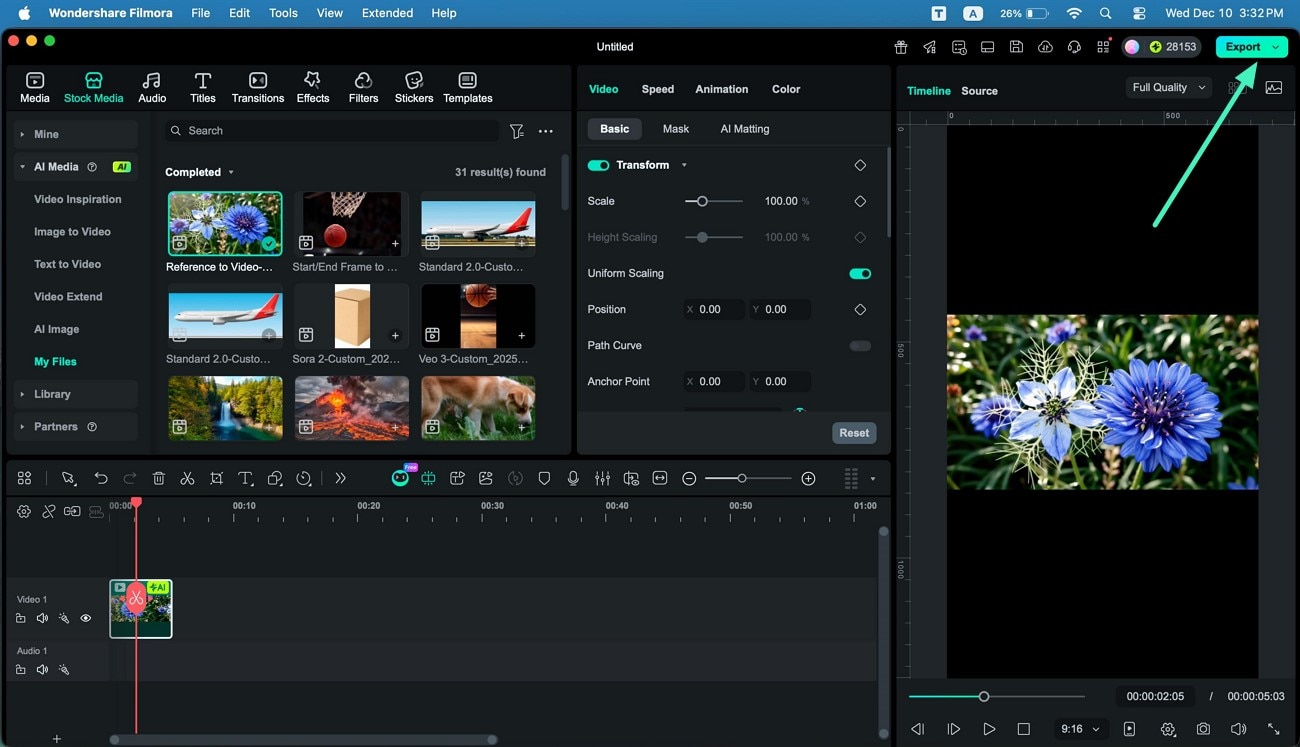Click the Undo icon above the timeline
Image resolution: width=1300 pixels, height=747 pixels.
pos(101,478)
